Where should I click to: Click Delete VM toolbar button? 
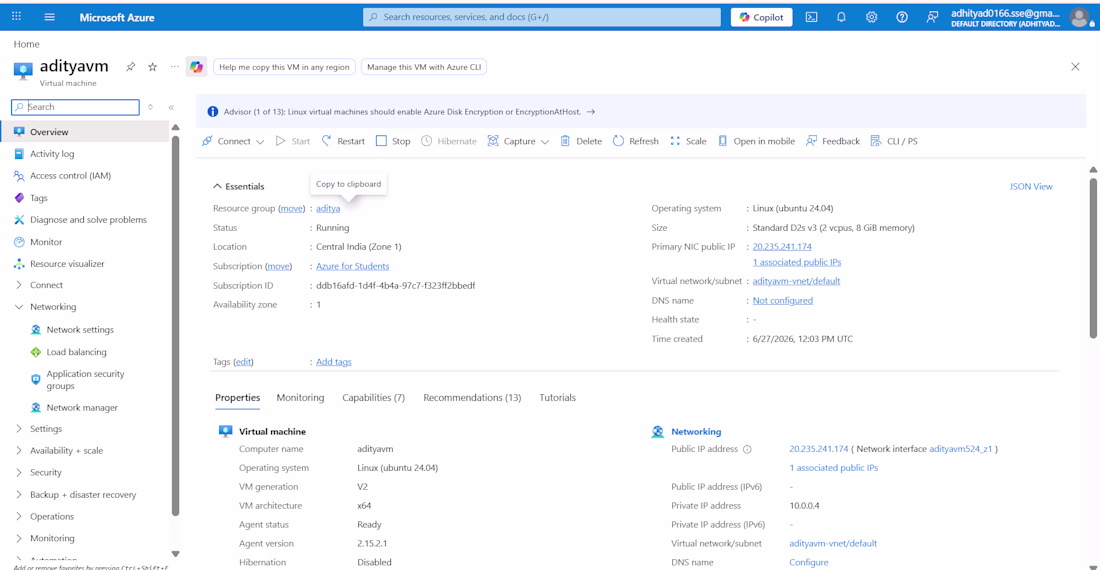581,141
